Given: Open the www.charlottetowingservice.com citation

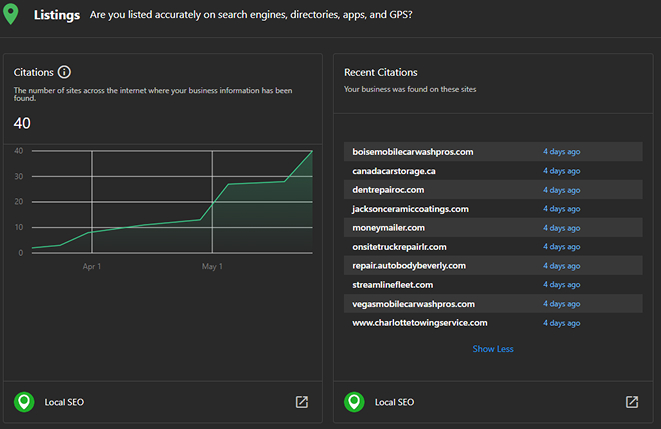Looking at the screenshot, I should pos(419,323).
